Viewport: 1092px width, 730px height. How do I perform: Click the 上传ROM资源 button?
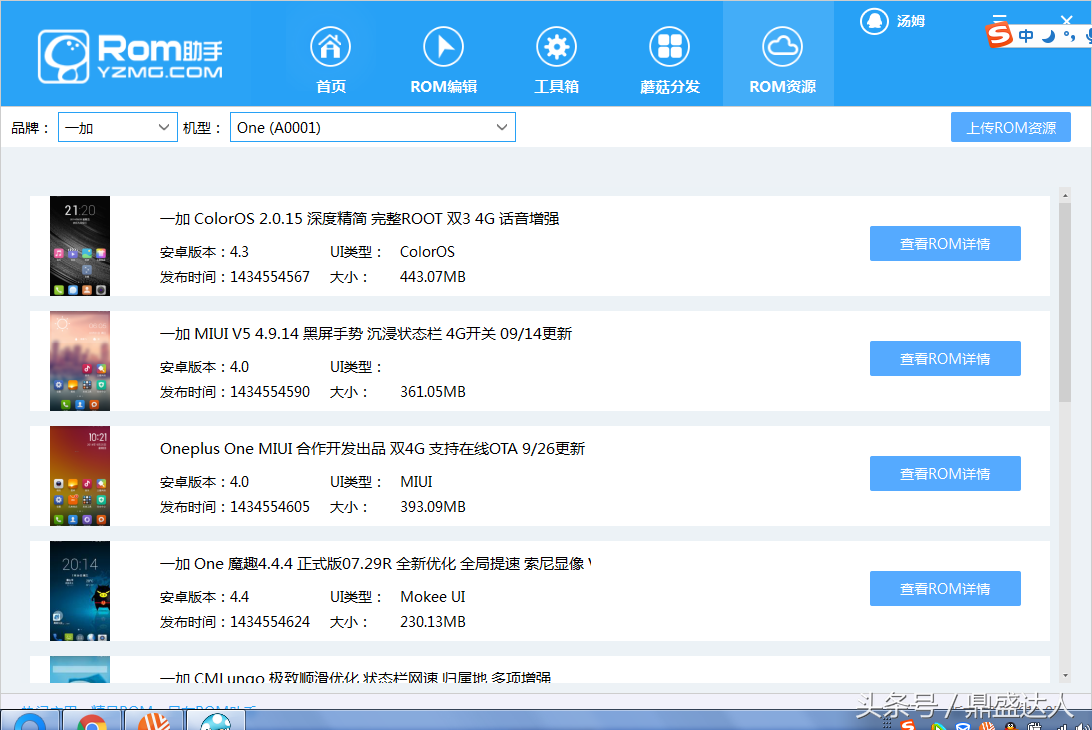(1010, 126)
